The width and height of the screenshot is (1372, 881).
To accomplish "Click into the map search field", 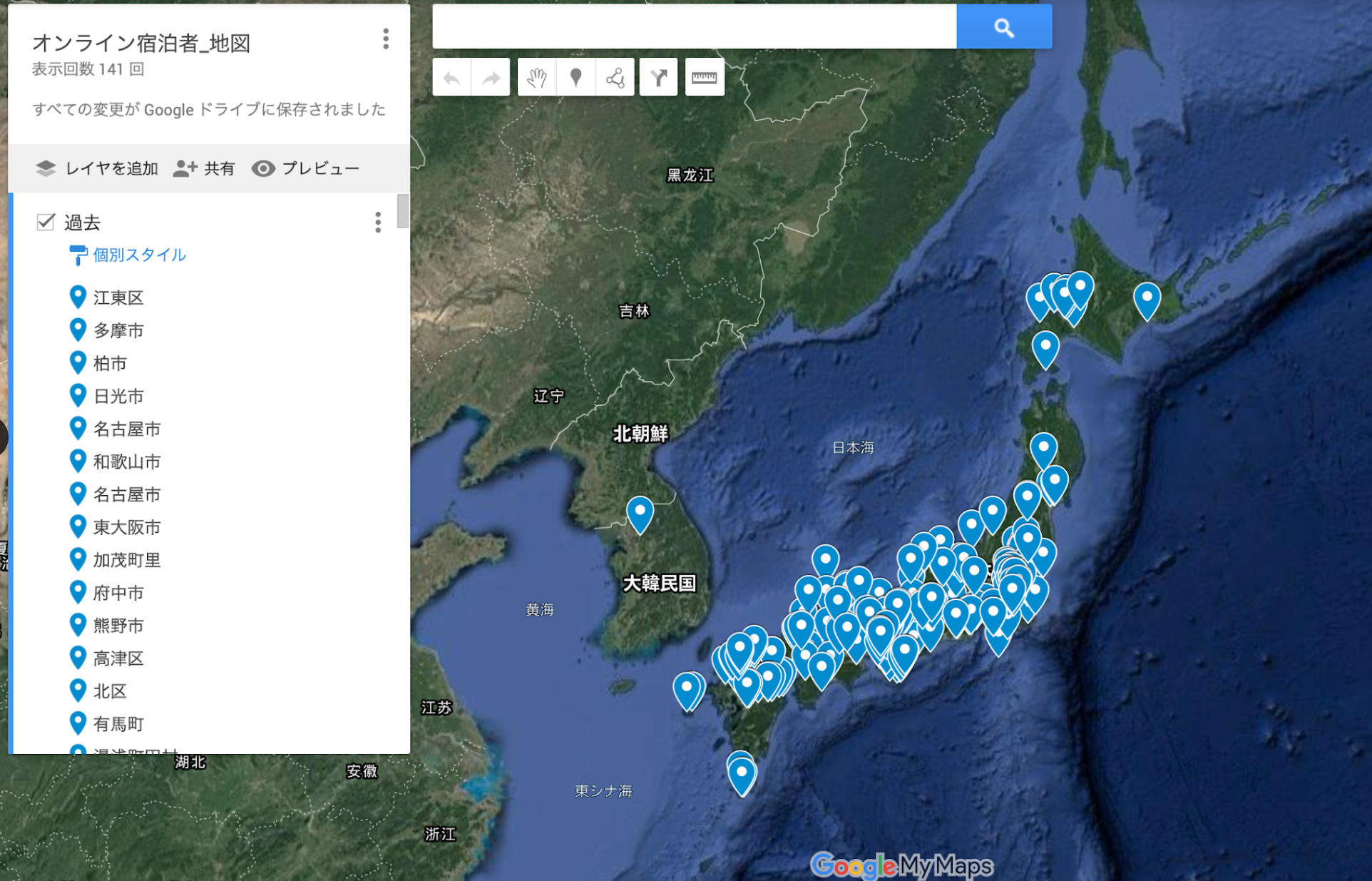I will [693, 27].
